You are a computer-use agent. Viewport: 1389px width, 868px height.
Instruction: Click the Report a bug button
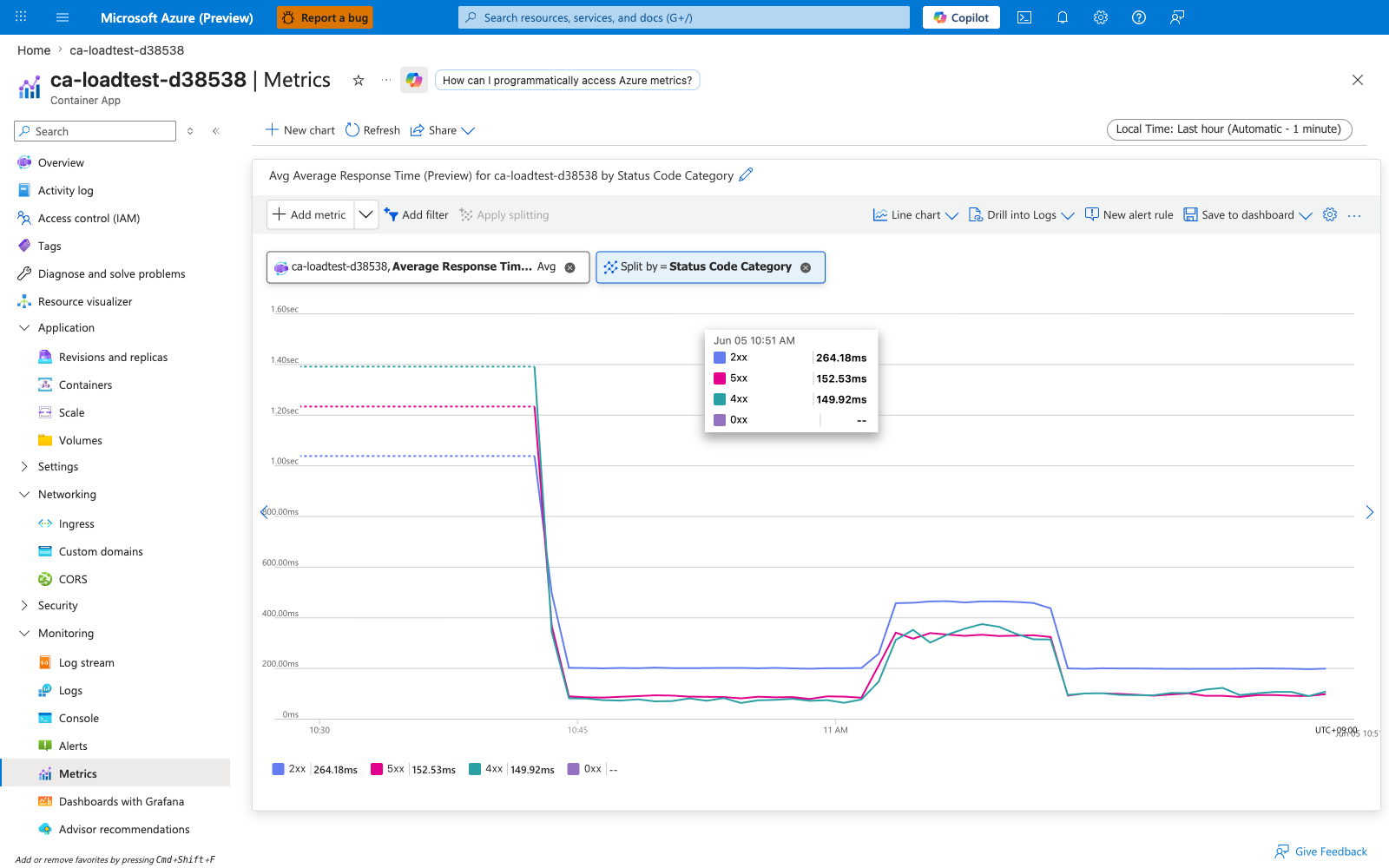point(325,17)
